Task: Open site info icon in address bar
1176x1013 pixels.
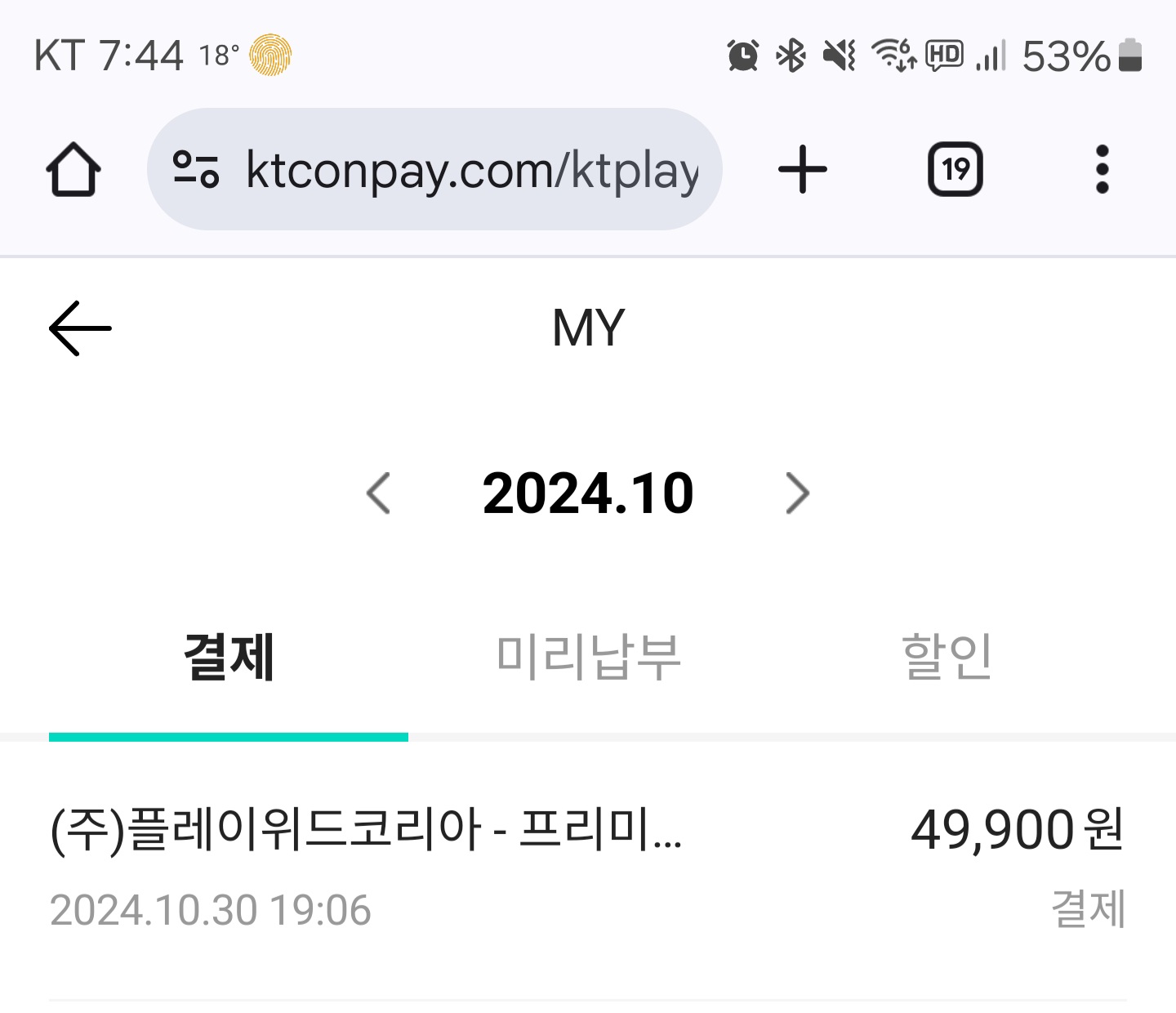Action: pyautogui.click(x=196, y=170)
